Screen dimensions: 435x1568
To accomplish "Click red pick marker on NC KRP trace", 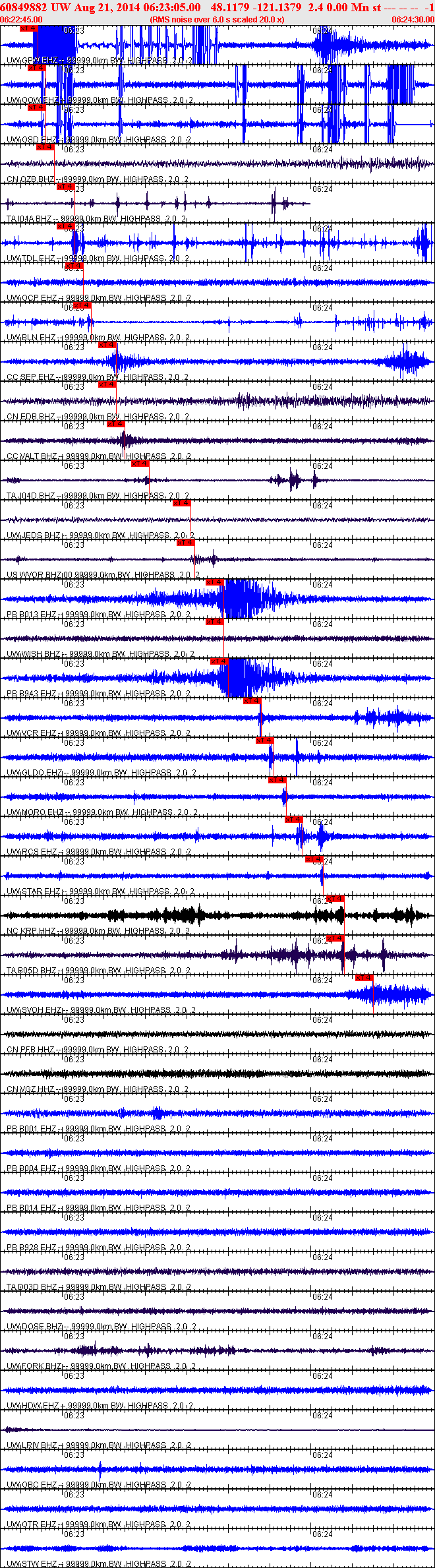I will coord(335,899).
